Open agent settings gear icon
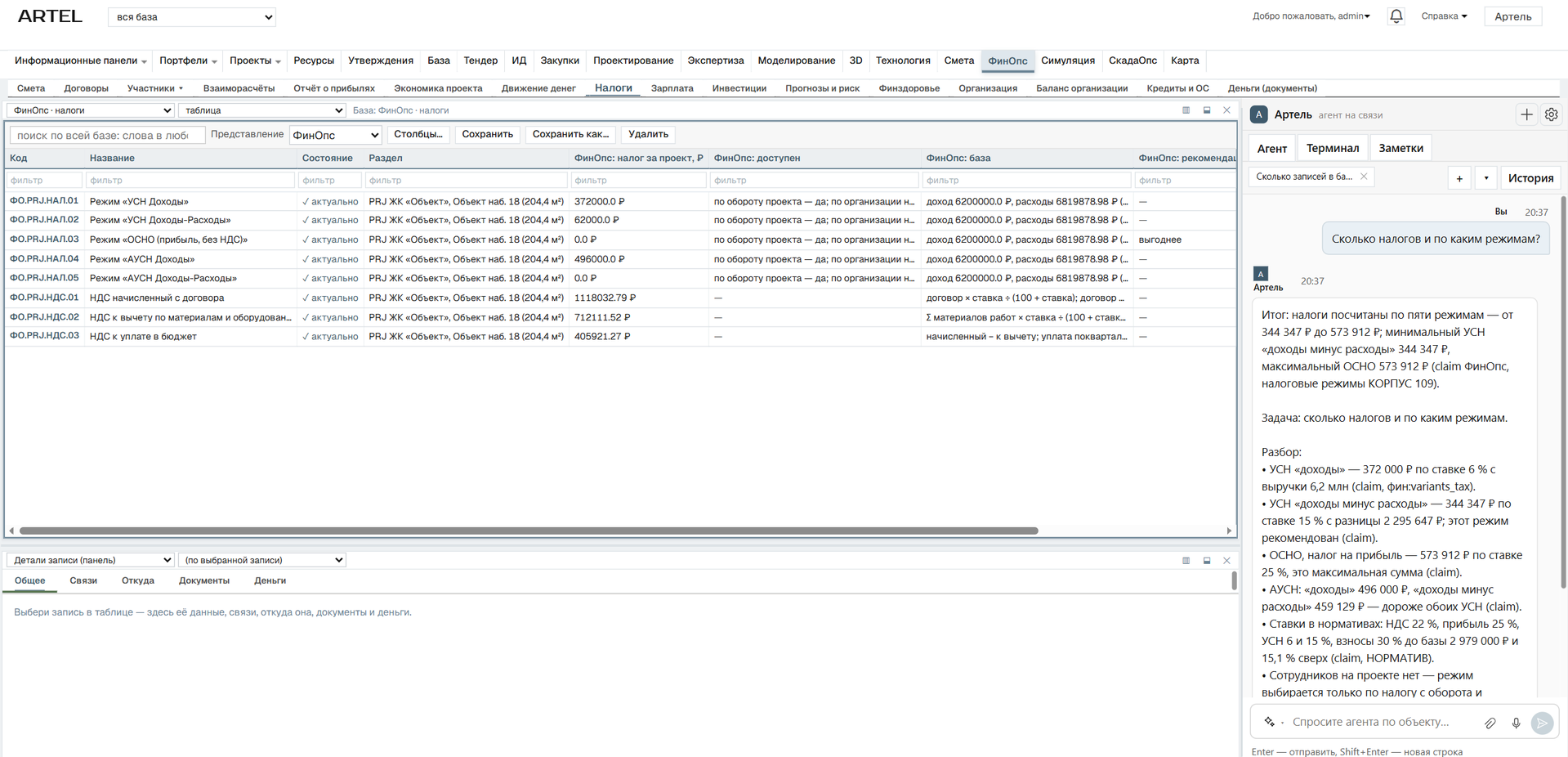Screen dimensions: 1568x757 (x=1551, y=115)
